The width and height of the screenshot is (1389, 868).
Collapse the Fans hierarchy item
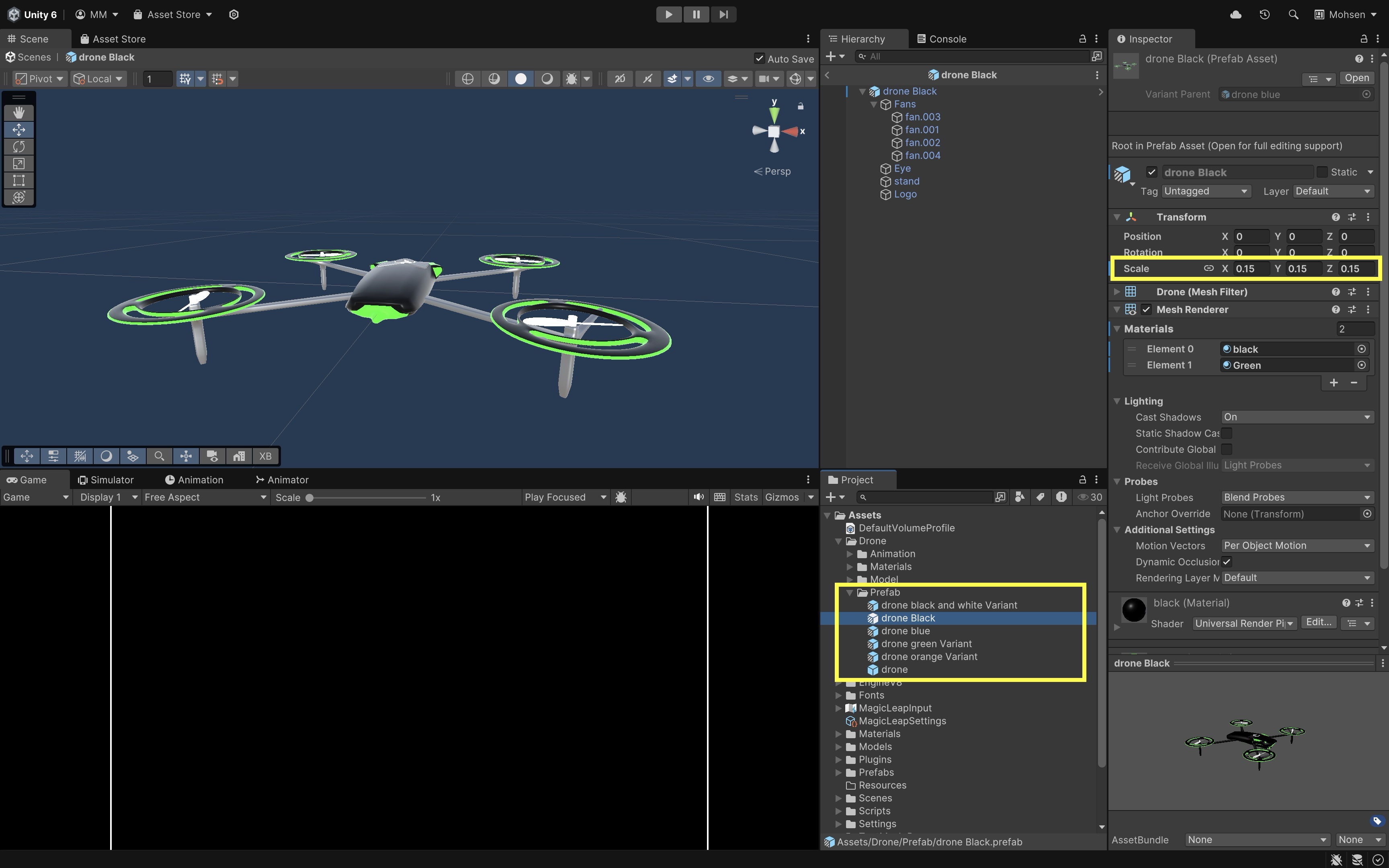[x=874, y=104]
